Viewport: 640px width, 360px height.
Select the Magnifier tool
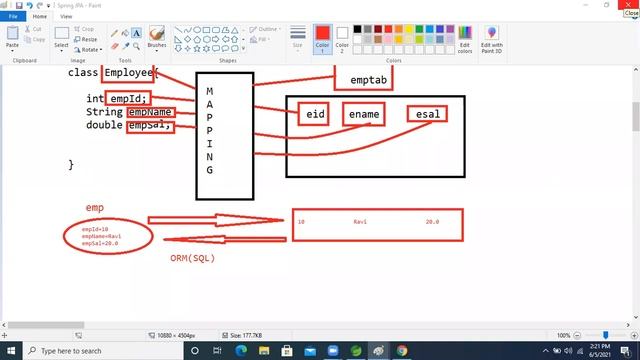point(136,46)
